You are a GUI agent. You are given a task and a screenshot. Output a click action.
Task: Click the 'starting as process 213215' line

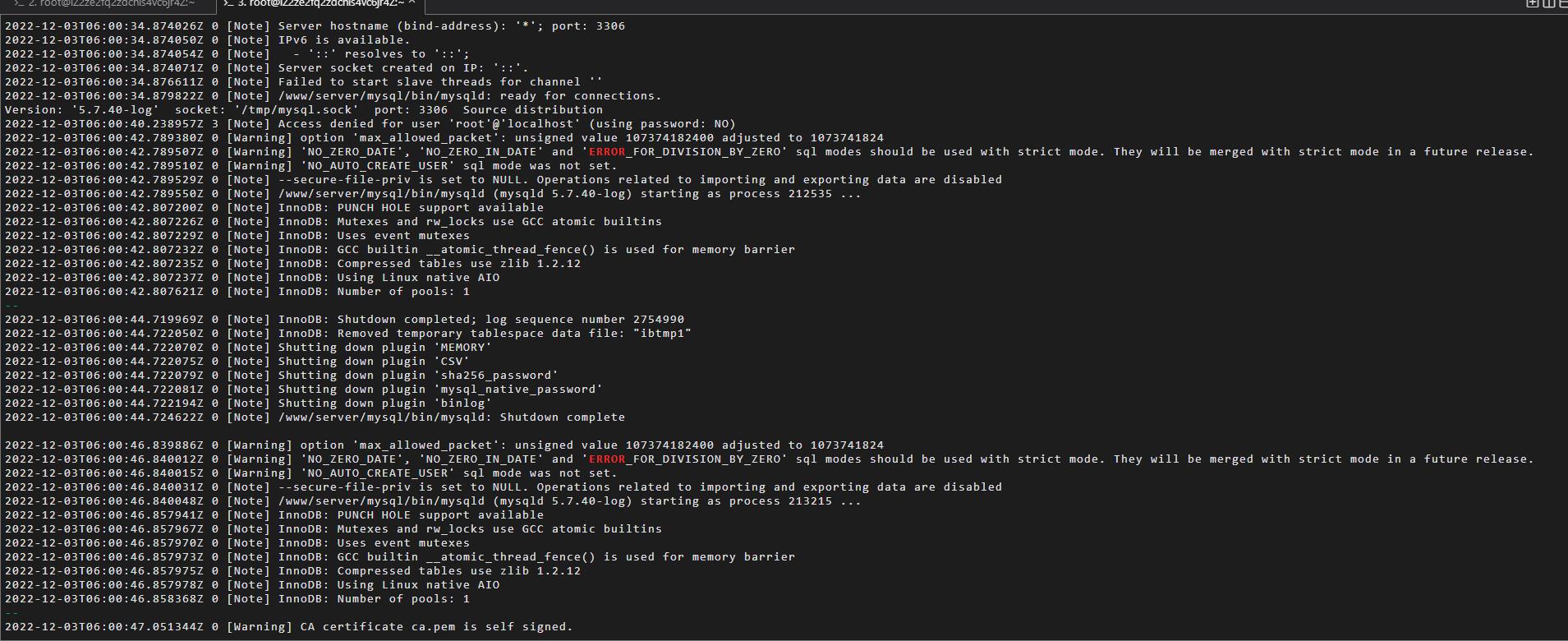433,501
